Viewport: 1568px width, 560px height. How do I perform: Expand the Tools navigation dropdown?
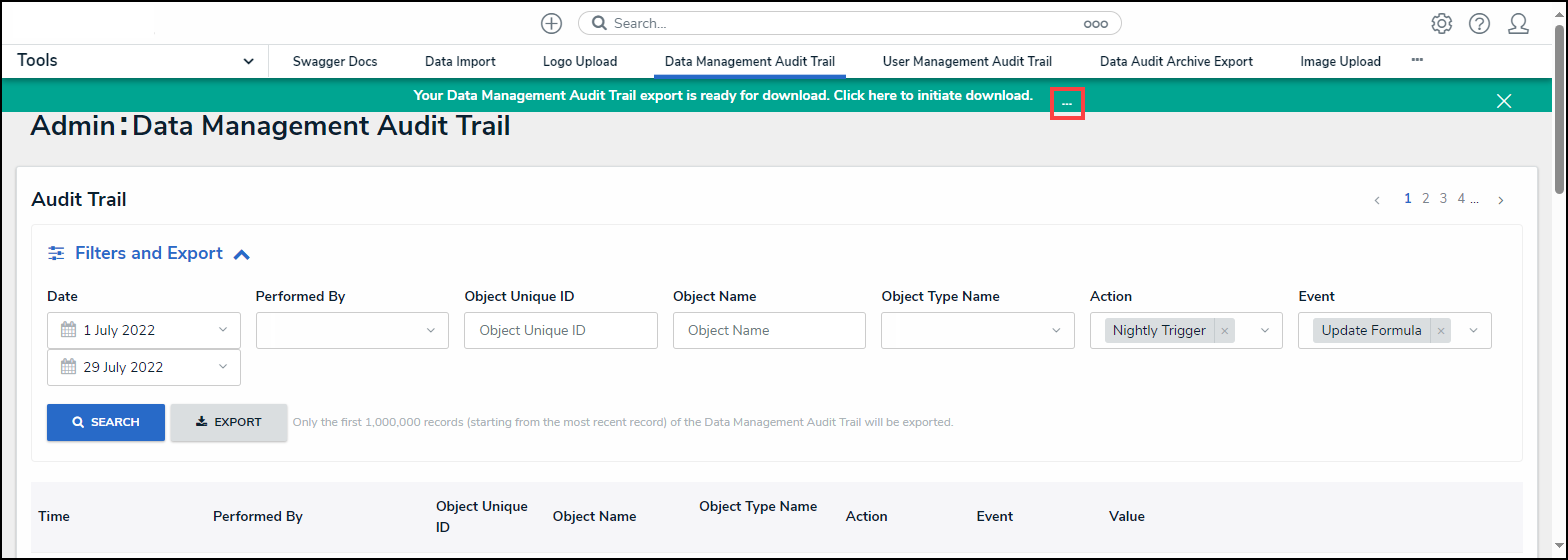pos(248,62)
